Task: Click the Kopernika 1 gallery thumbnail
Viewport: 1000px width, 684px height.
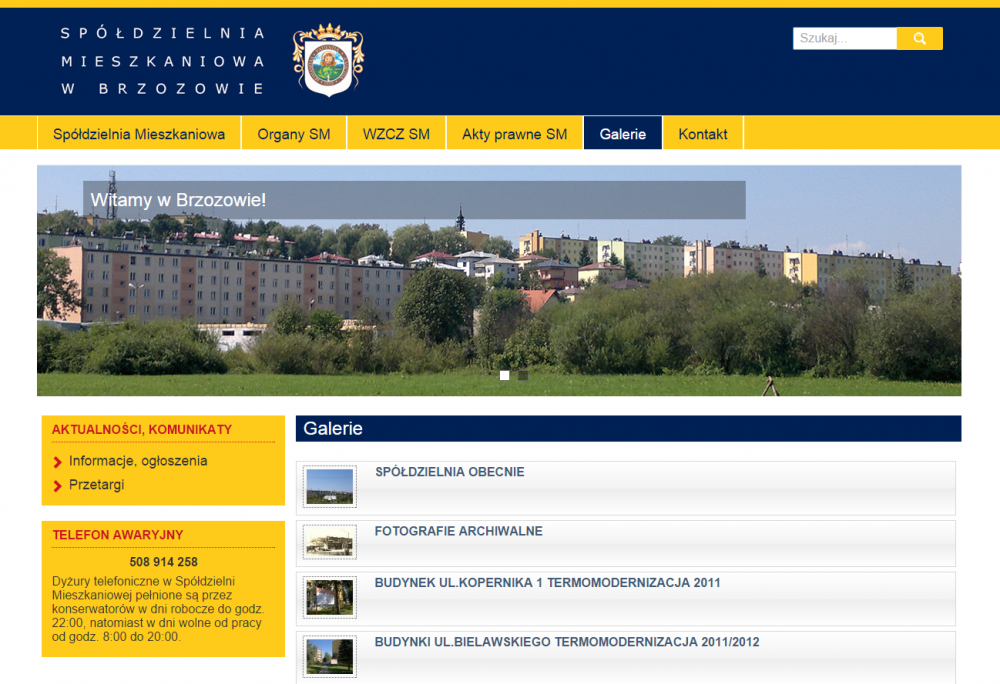Action: (x=330, y=598)
